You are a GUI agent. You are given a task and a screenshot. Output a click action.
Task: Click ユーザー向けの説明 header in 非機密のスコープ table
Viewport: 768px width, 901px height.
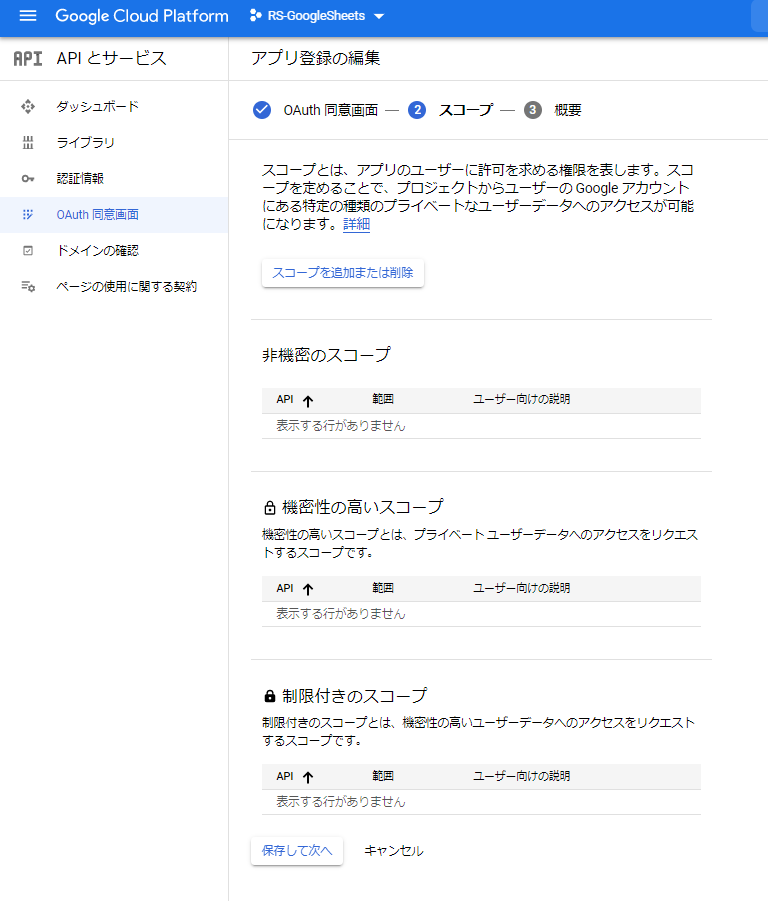tap(521, 399)
